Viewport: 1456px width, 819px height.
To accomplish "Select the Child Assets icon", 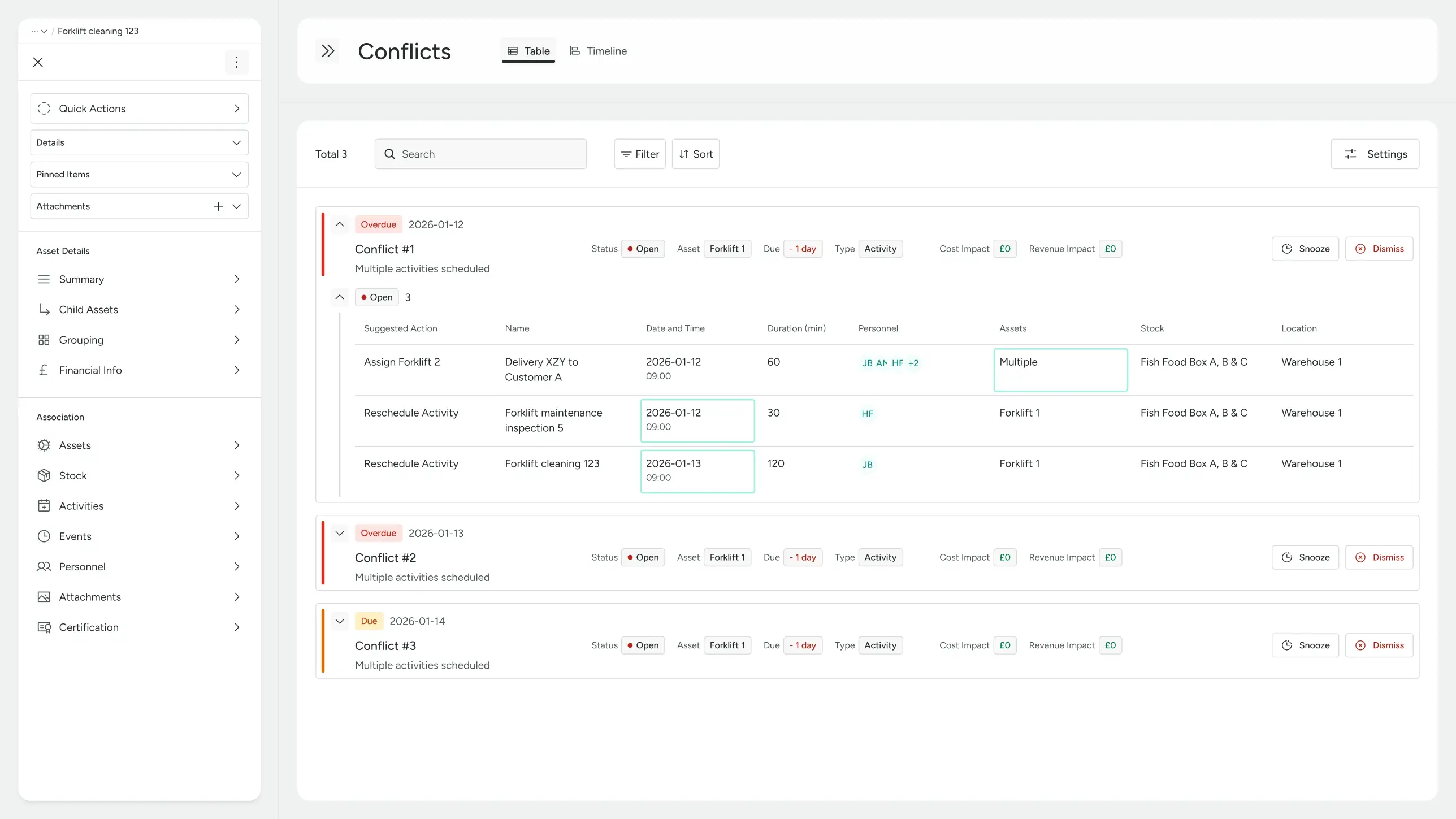I will pos(44,309).
